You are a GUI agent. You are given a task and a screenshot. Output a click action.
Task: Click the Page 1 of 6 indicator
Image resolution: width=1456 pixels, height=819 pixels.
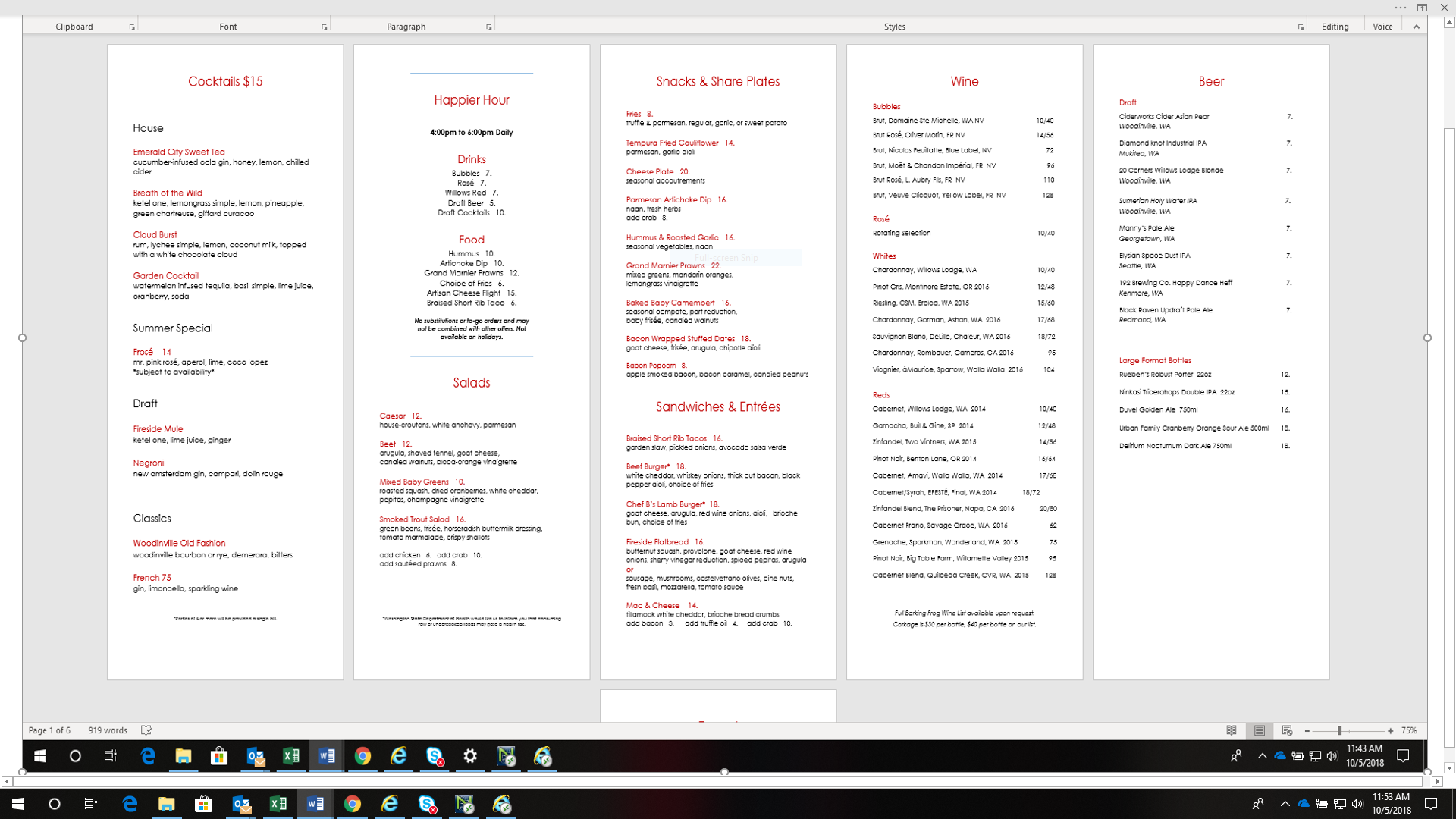coord(49,730)
